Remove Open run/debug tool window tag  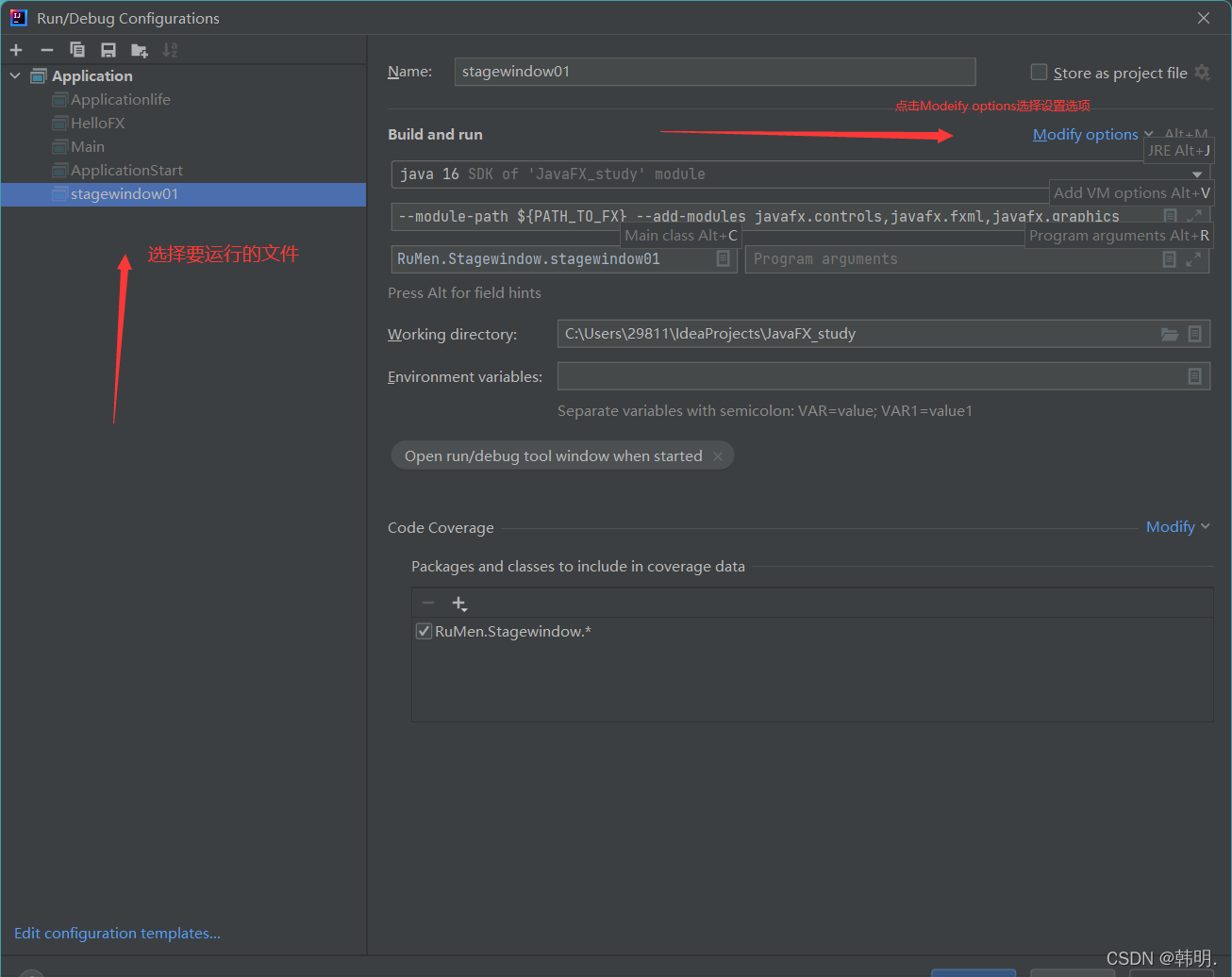(x=718, y=456)
